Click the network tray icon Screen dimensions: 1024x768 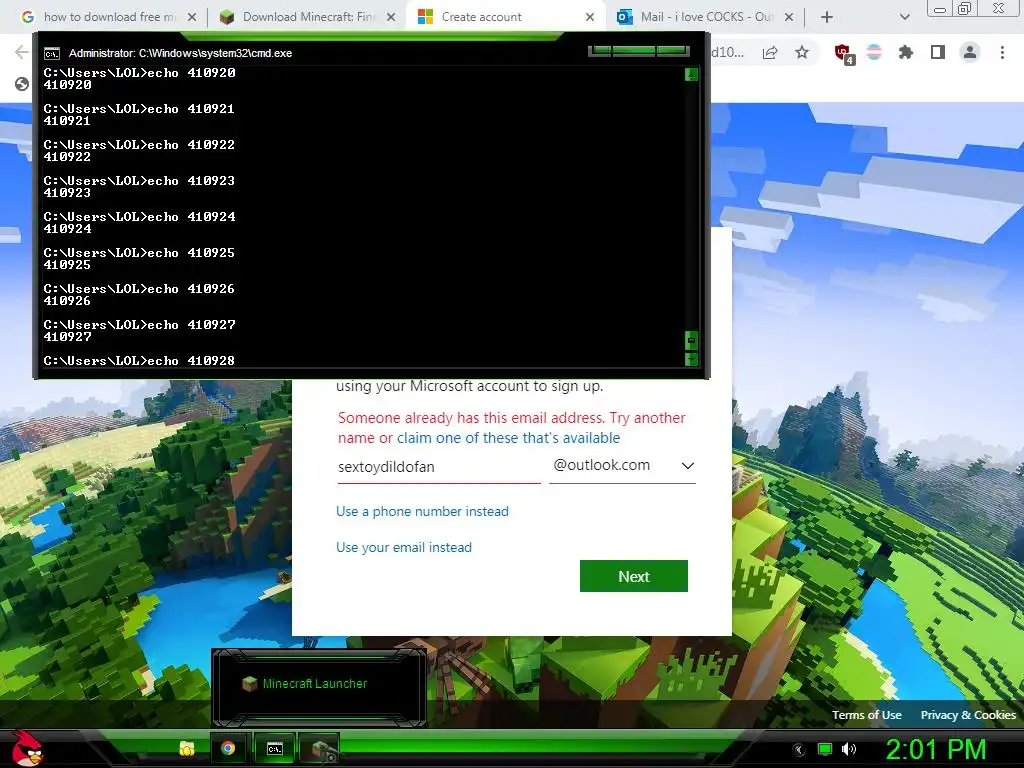click(825, 750)
